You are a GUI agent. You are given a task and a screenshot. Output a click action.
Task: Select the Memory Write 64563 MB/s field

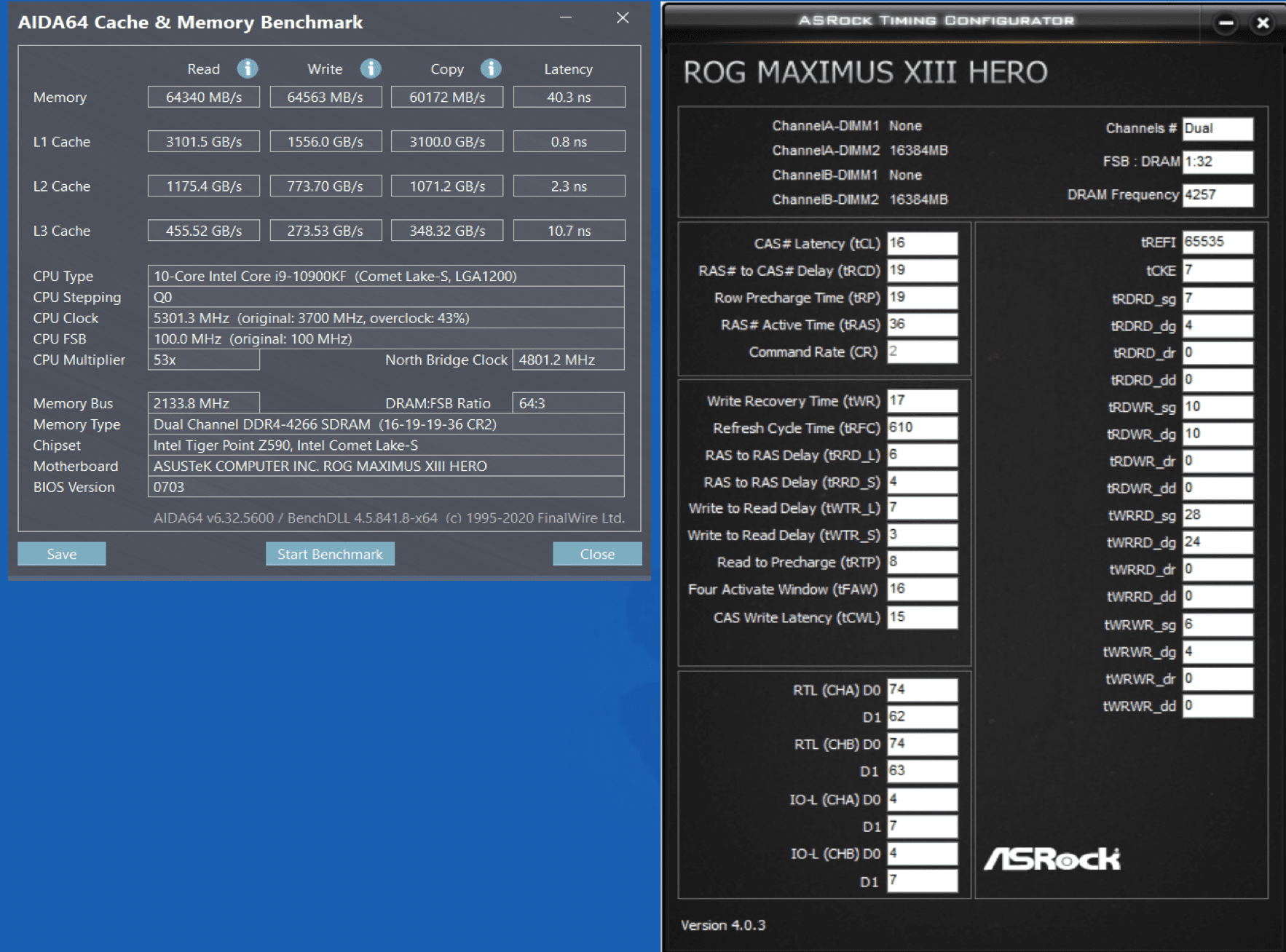(x=326, y=97)
